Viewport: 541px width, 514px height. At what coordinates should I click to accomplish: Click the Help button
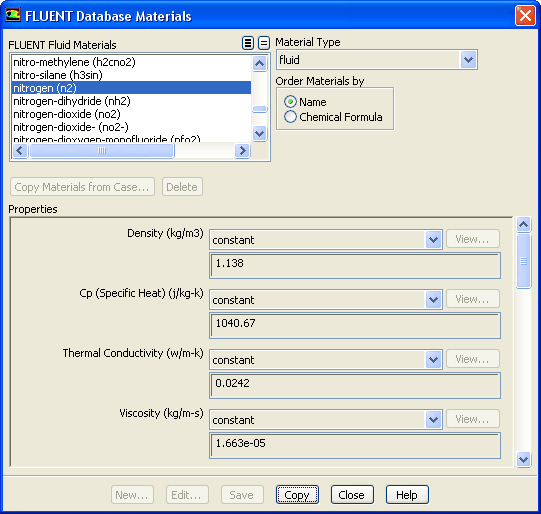point(407,495)
